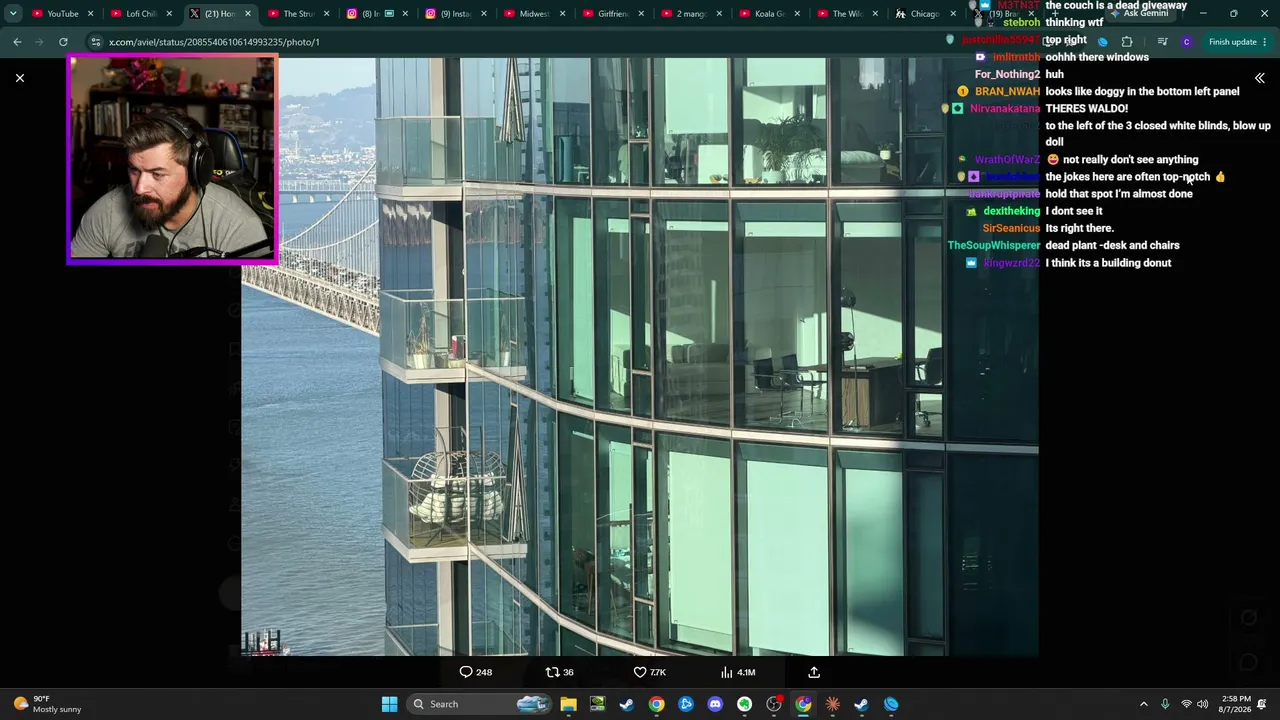1280x720 pixels.
Task: Open the Evernote elephant icon in taskbar
Action: click(x=744, y=704)
